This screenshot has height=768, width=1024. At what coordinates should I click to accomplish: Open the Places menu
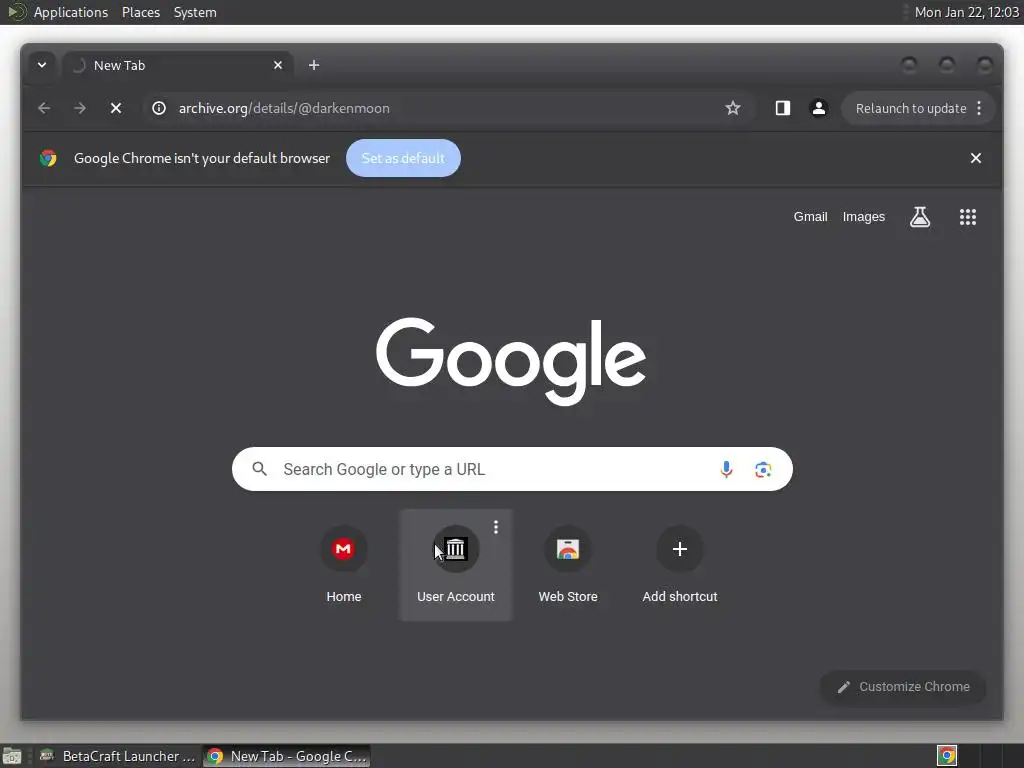pos(140,12)
